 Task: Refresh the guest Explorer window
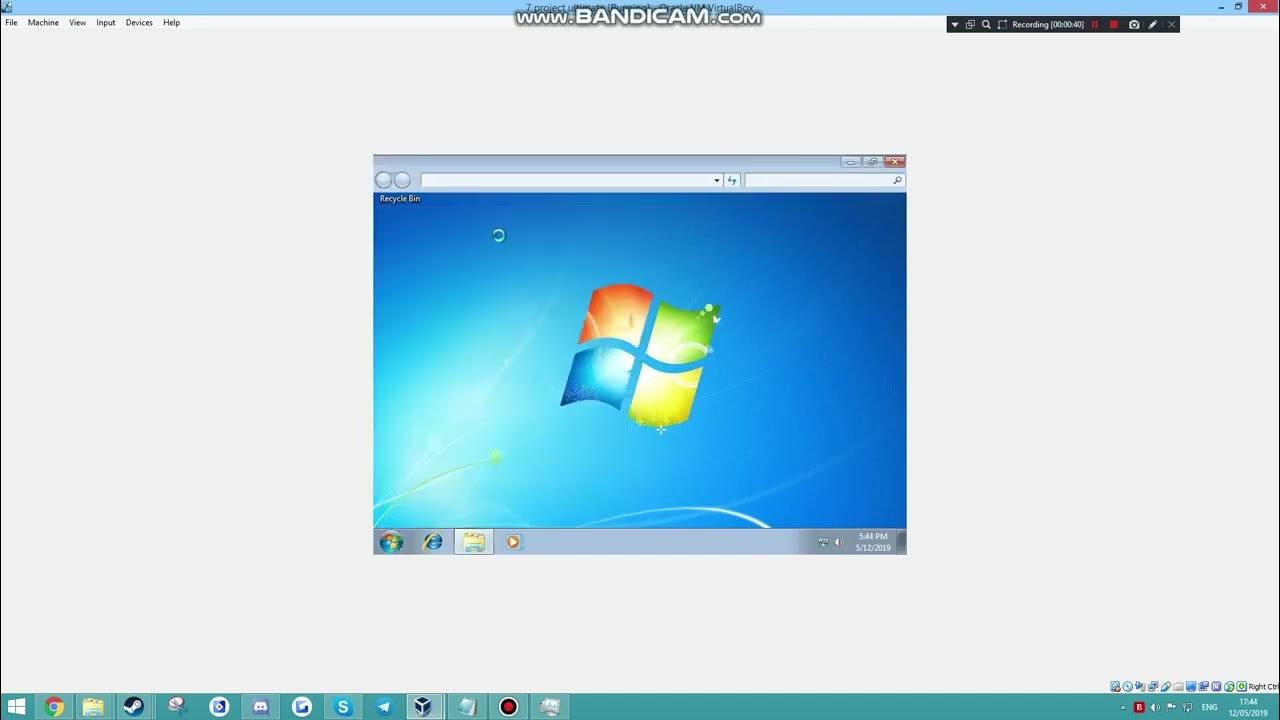732,180
